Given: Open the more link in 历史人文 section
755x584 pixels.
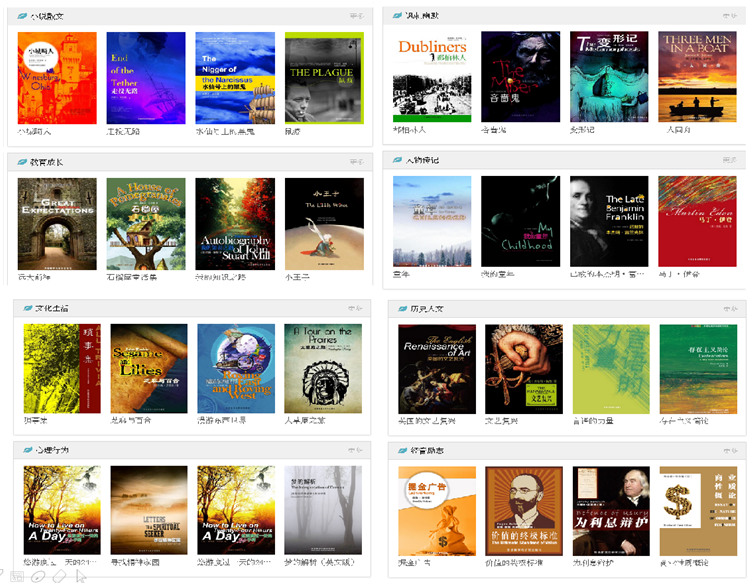Looking at the screenshot, I should [x=730, y=308].
